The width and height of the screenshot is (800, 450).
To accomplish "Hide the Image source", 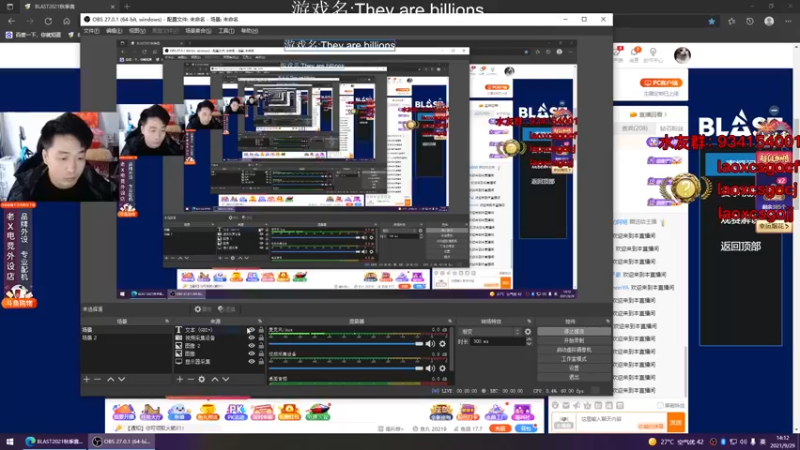I will click(251, 353).
